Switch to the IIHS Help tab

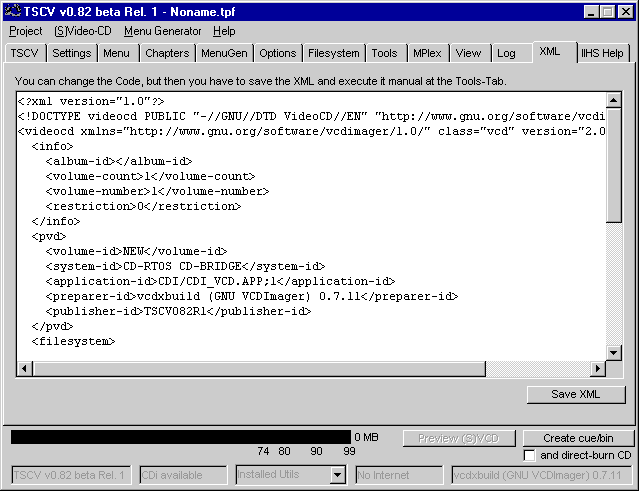[x=602, y=53]
